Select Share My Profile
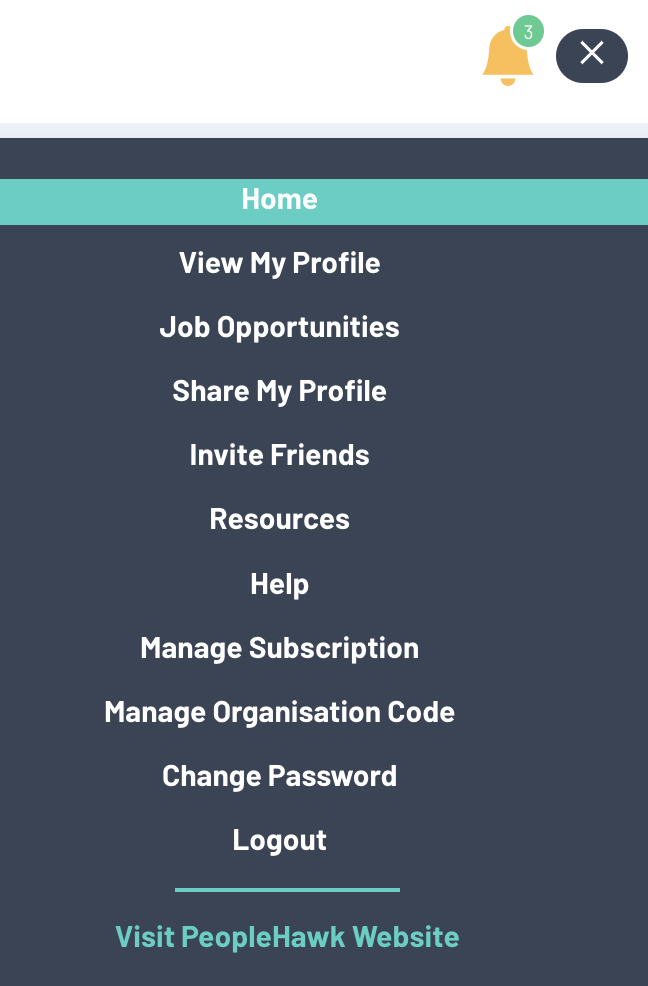Screen dimensions: 648x986 coord(279,392)
